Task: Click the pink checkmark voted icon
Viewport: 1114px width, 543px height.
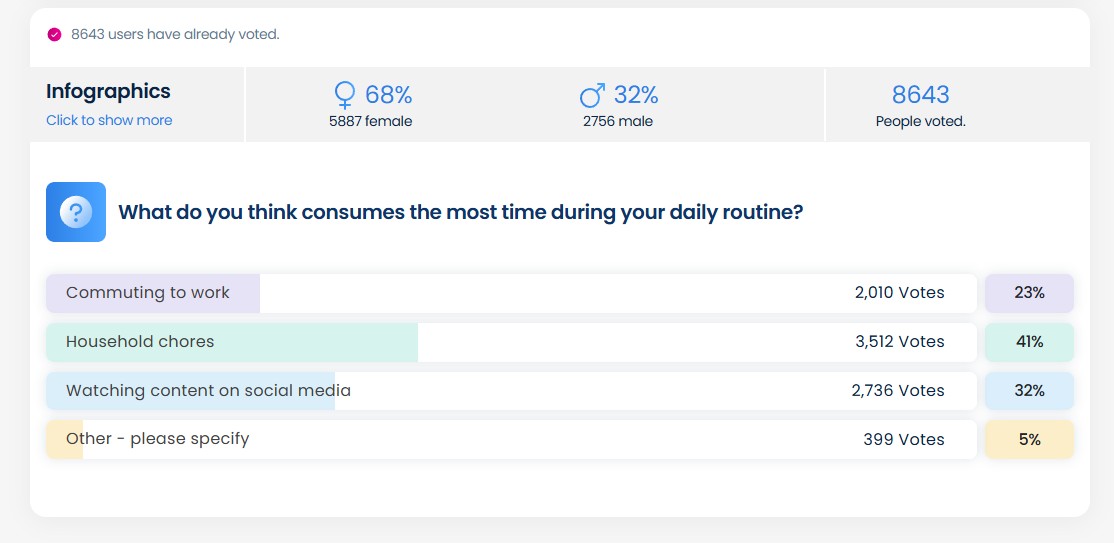Action: coord(54,34)
